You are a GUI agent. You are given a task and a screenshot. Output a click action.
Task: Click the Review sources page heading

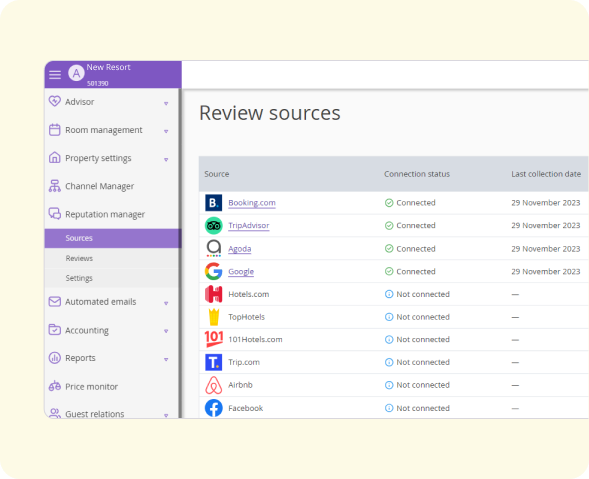click(x=270, y=113)
